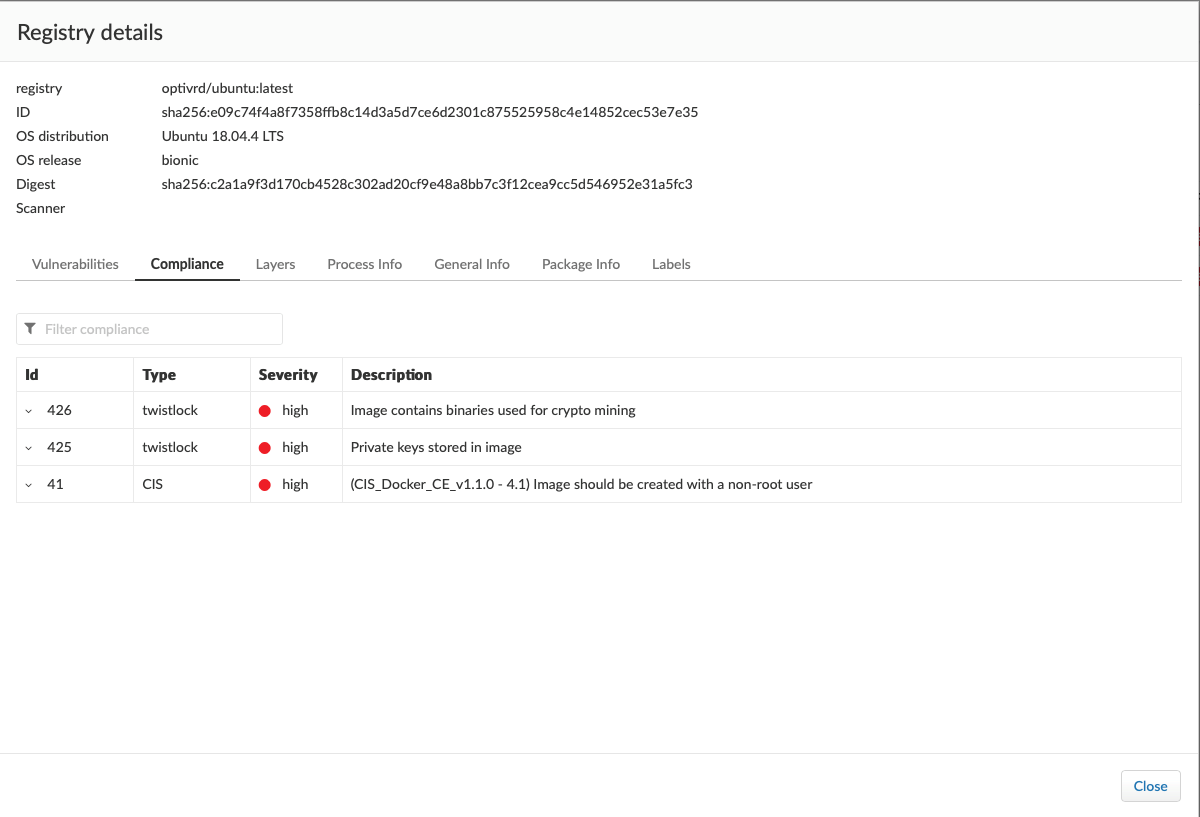Image resolution: width=1200 pixels, height=817 pixels.
Task: Go to the General Info tab
Action: (472, 264)
